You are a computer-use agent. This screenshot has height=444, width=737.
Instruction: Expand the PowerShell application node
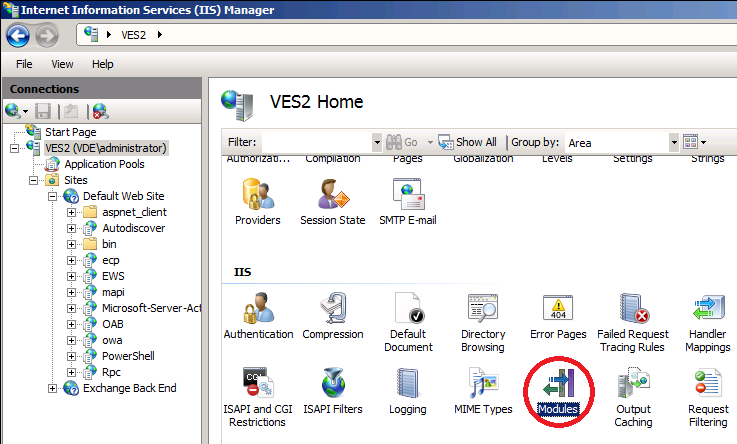coord(71,357)
